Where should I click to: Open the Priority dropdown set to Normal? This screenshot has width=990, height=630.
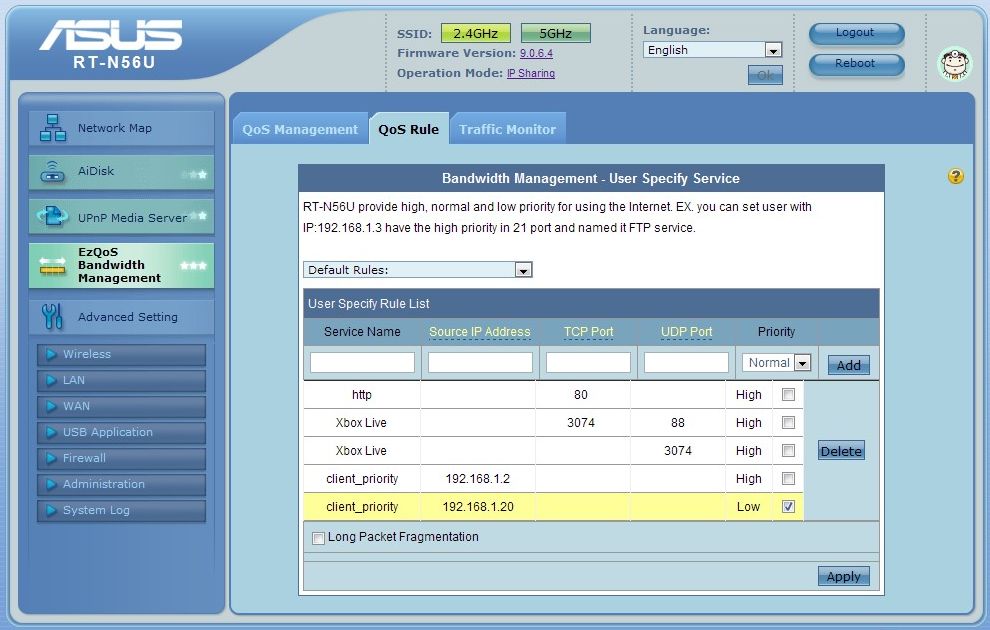(801, 363)
